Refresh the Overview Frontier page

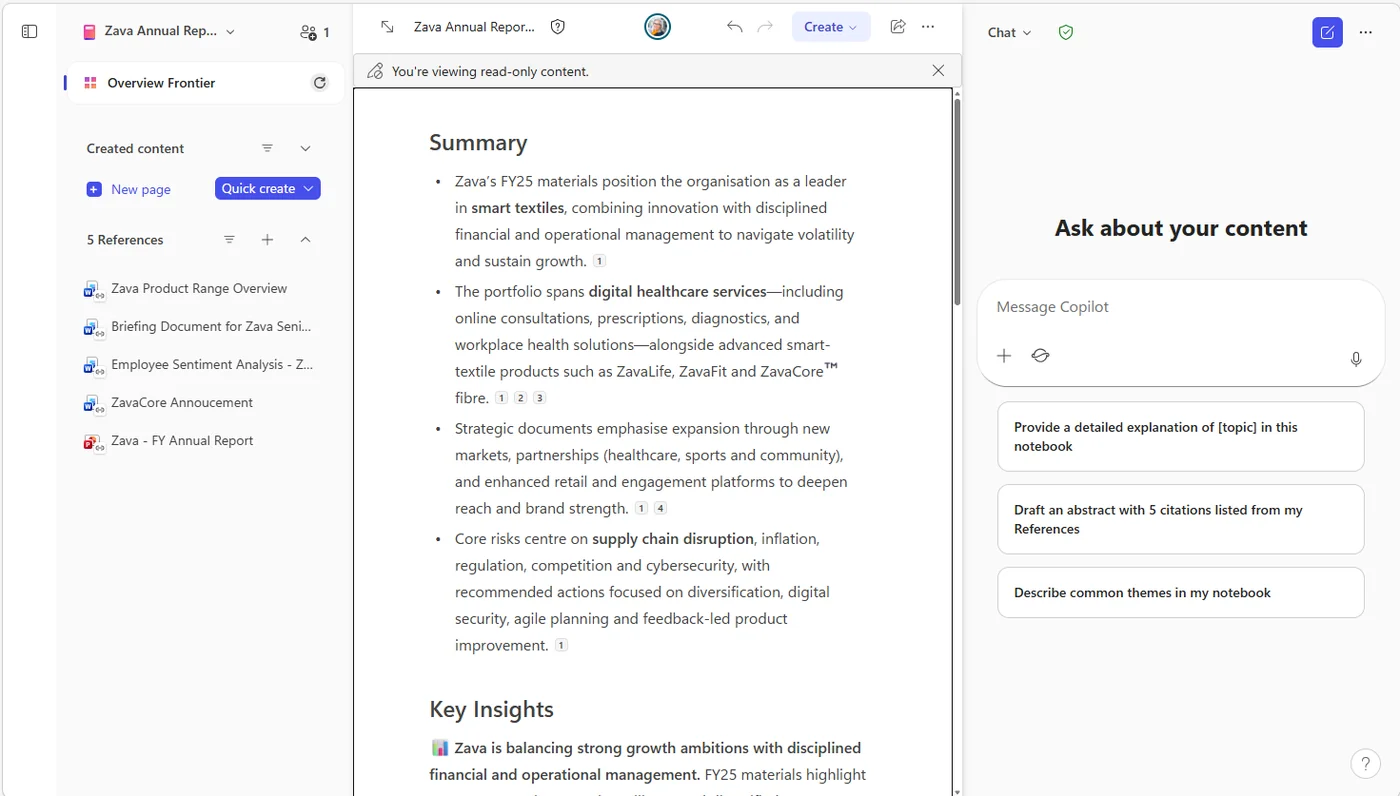(x=320, y=83)
